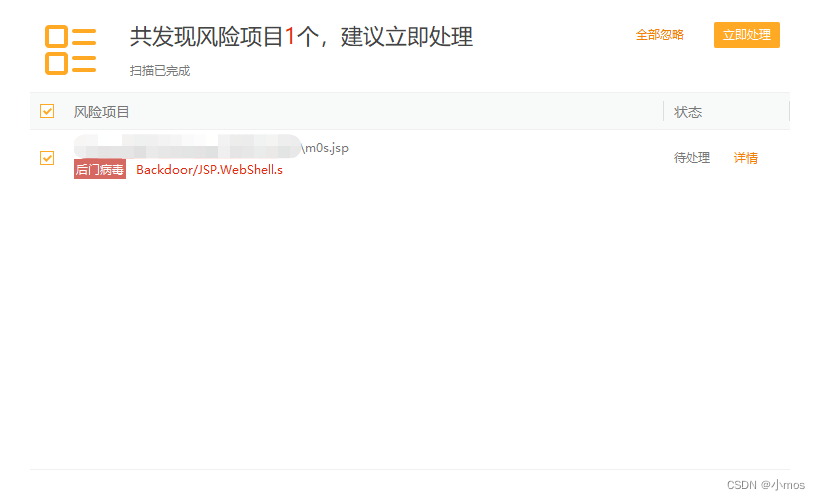Ignore all risks via 全部忽略 link
This screenshot has width=820, height=500.
click(659, 35)
